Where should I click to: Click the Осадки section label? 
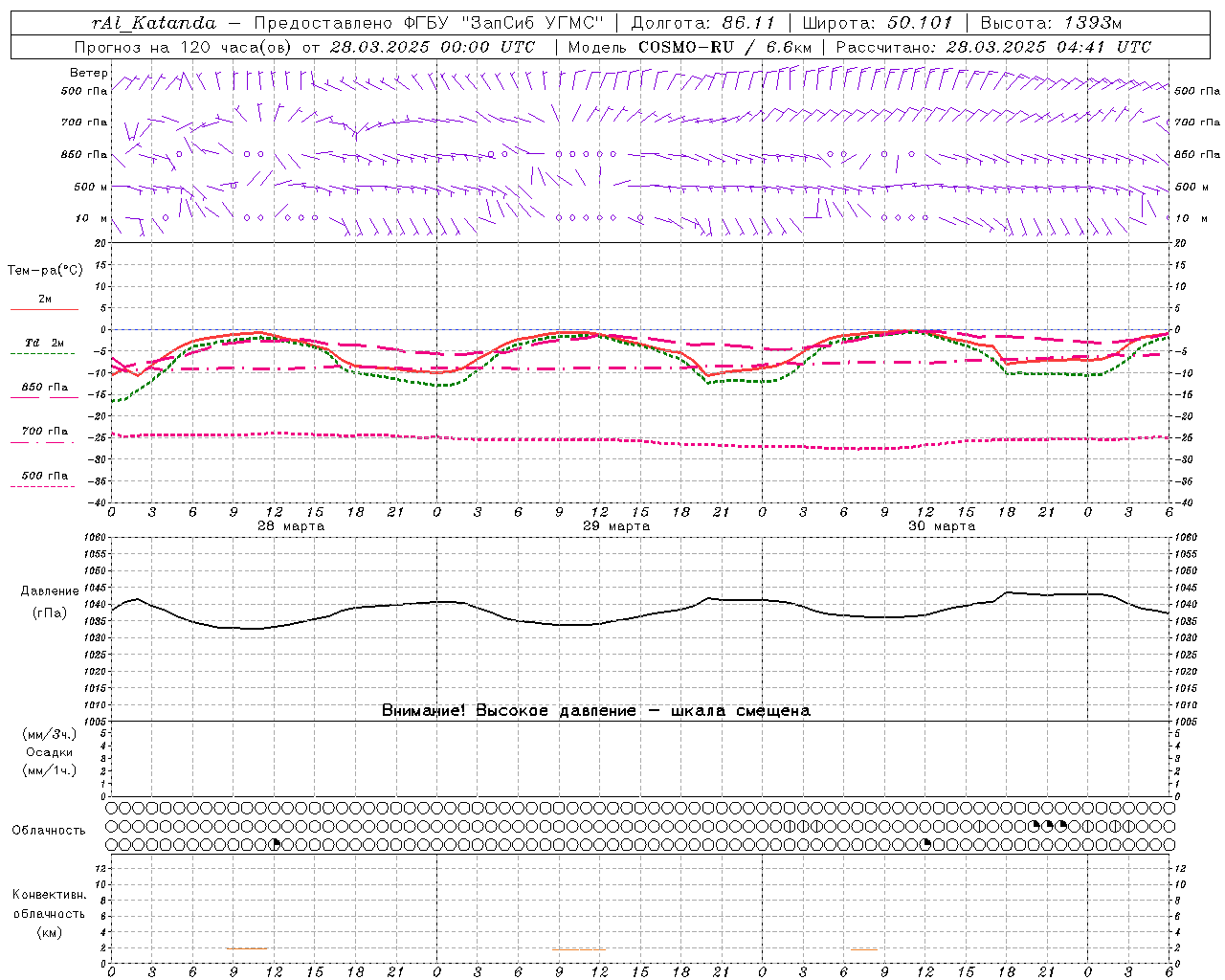50,752
